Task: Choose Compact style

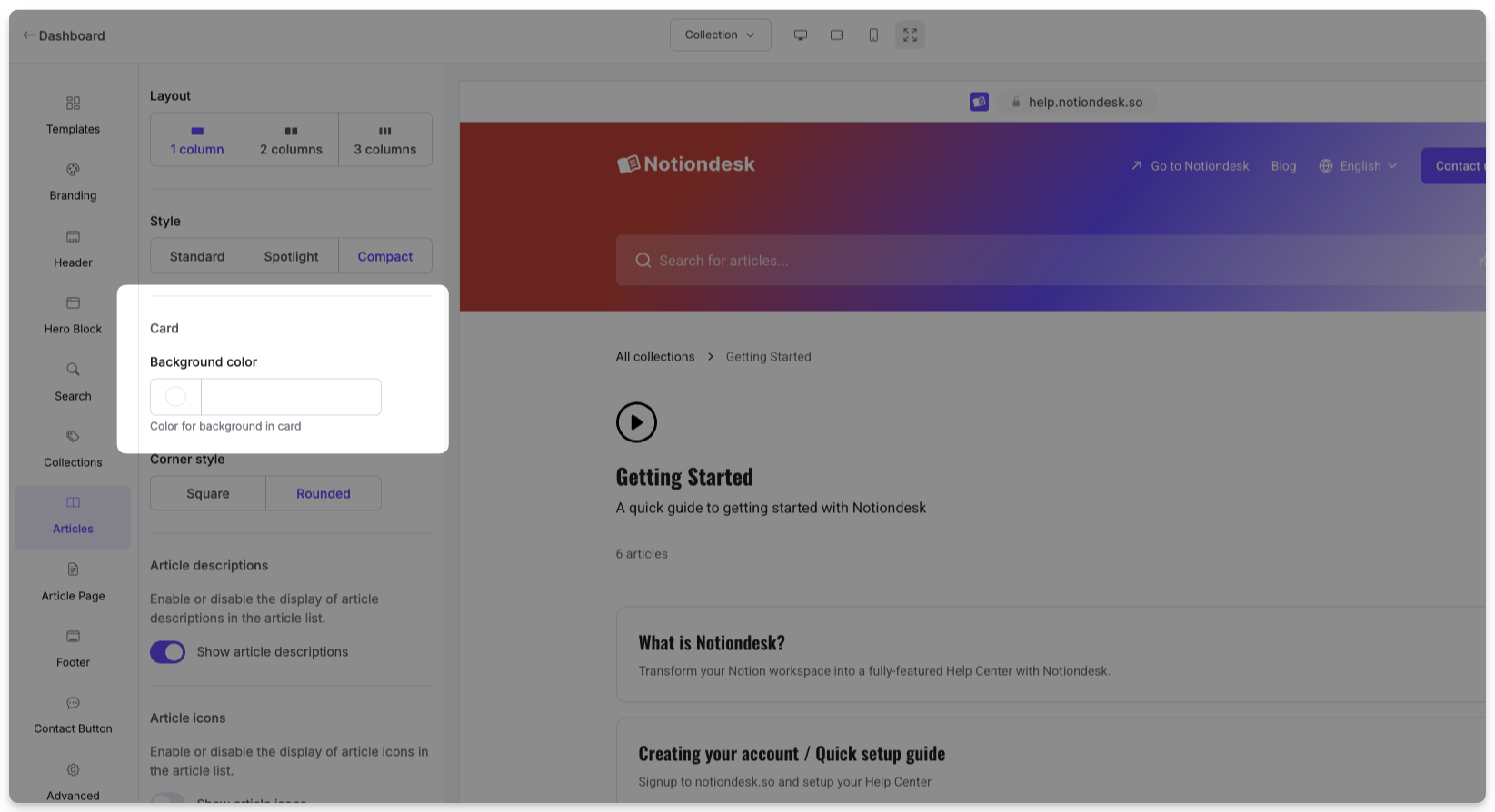Action: [x=385, y=256]
